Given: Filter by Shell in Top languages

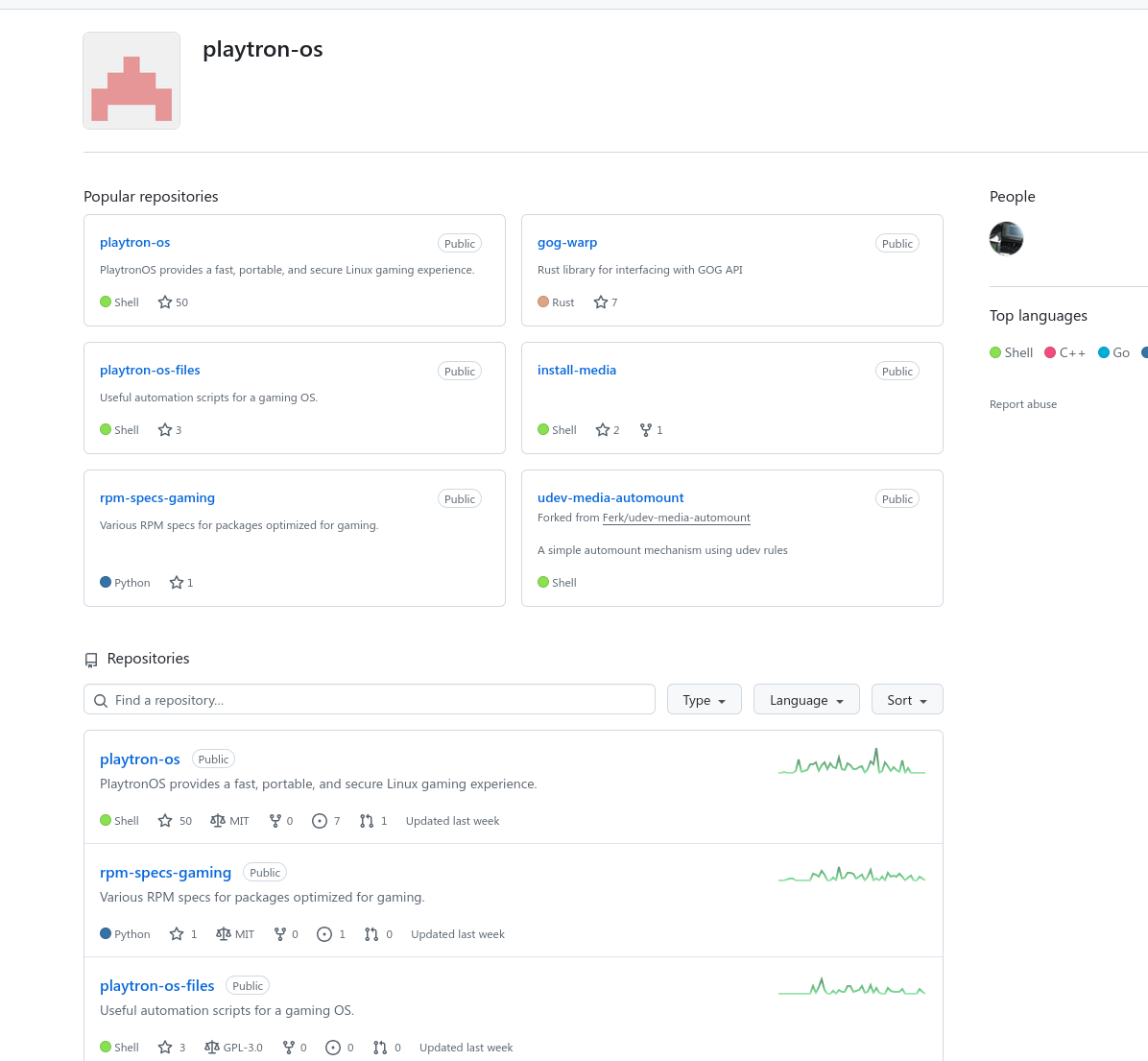Looking at the screenshot, I should pos(1011,353).
